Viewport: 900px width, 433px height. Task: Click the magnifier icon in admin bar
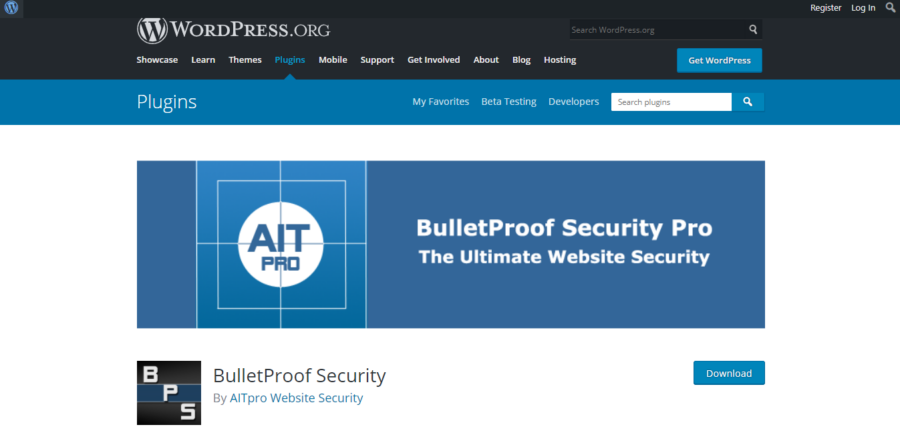pos(890,7)
